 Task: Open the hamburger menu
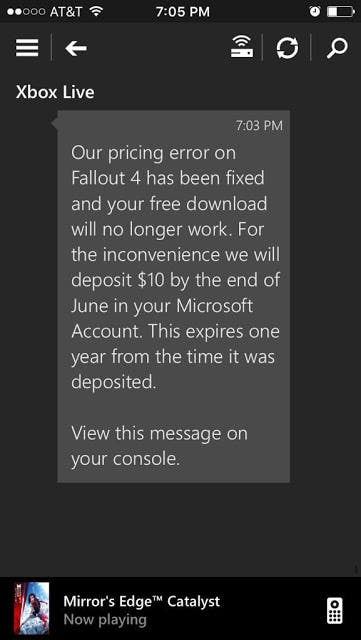pos(27,48)
